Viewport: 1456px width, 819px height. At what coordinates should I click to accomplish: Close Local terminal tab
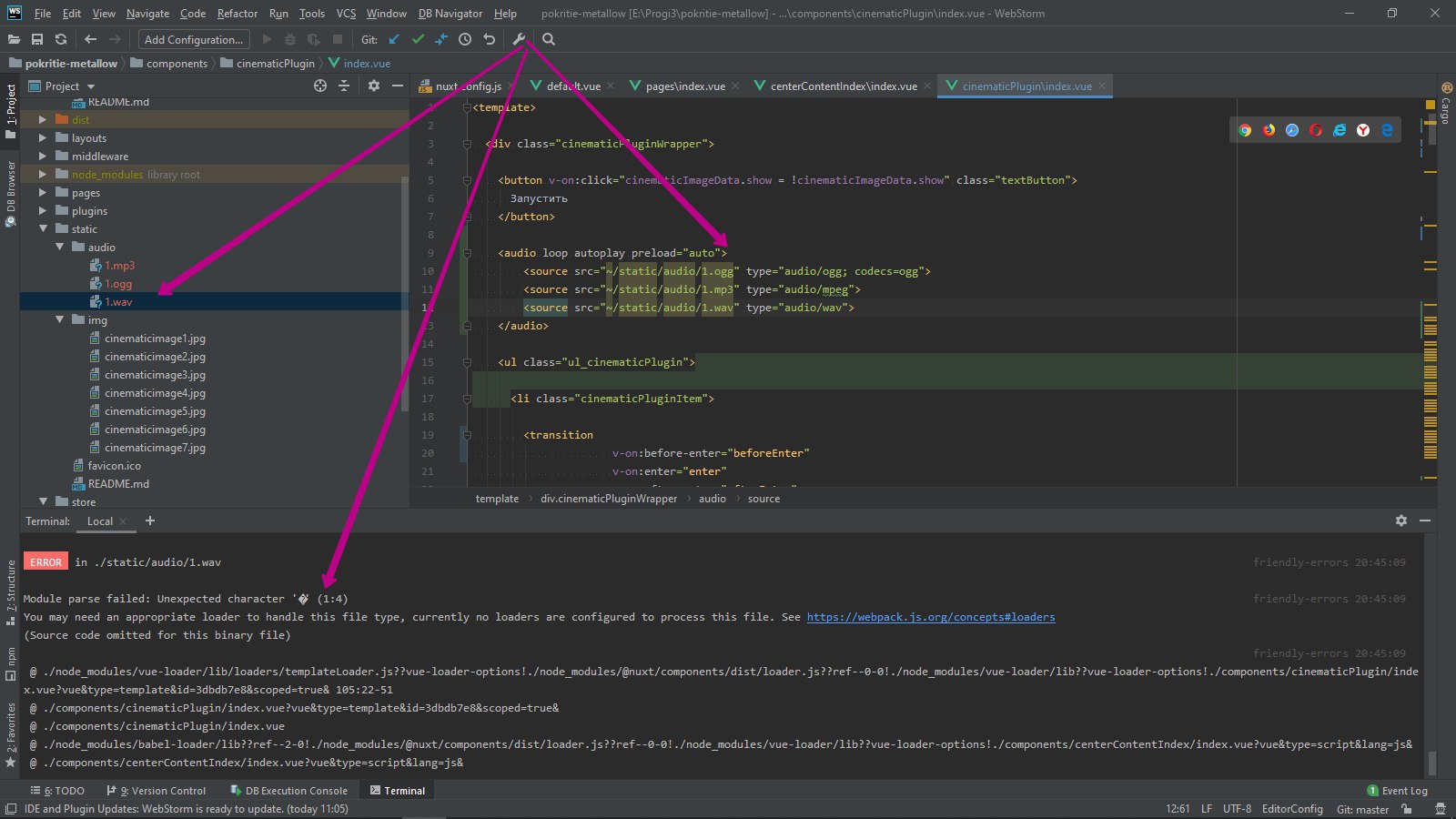tap(123, 521)
